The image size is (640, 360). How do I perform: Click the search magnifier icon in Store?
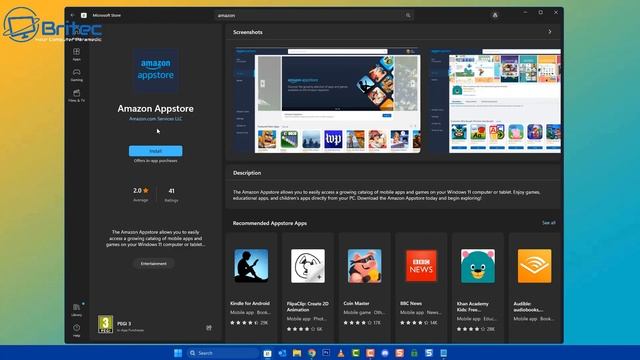408,16
